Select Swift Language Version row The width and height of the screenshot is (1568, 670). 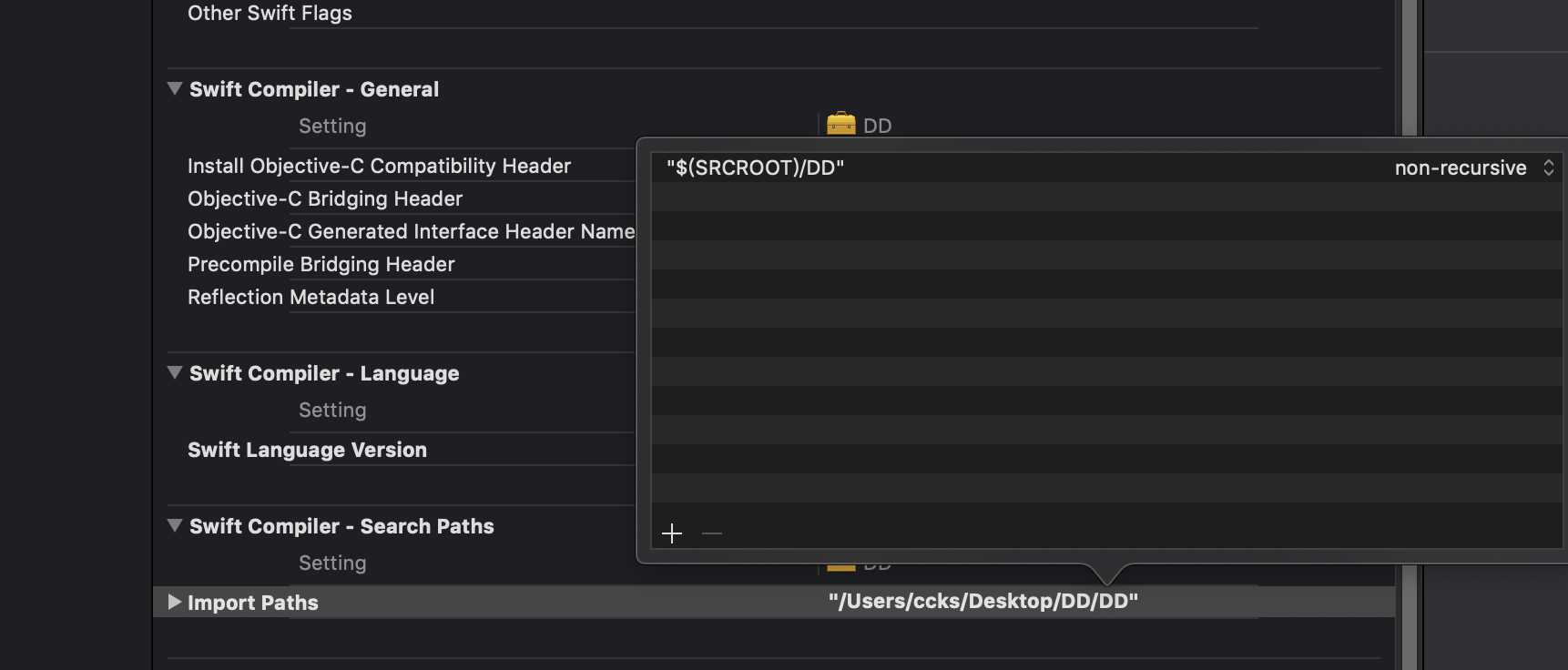click(307, 450)
